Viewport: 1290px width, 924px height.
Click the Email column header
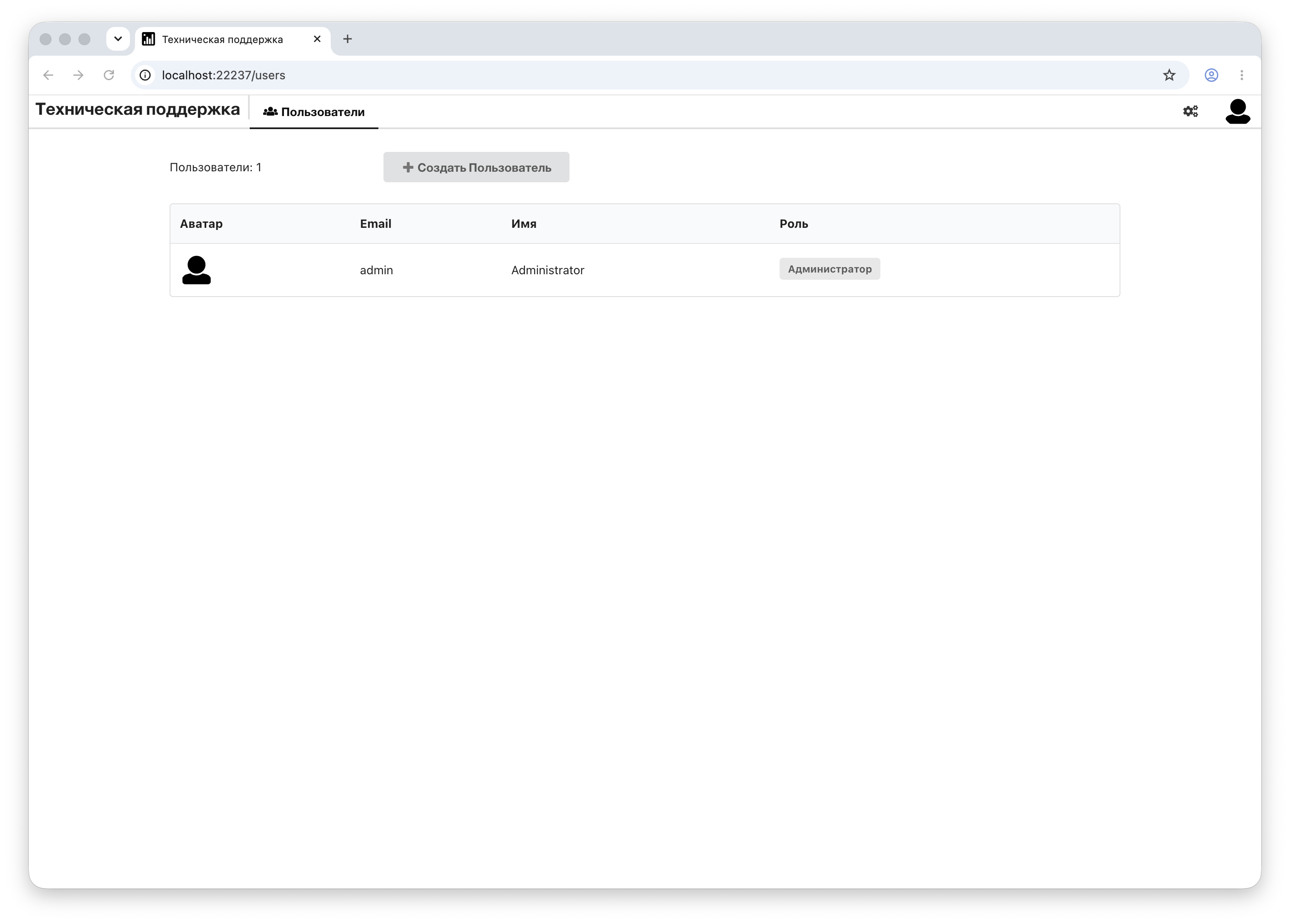click(x=375, y=224)
